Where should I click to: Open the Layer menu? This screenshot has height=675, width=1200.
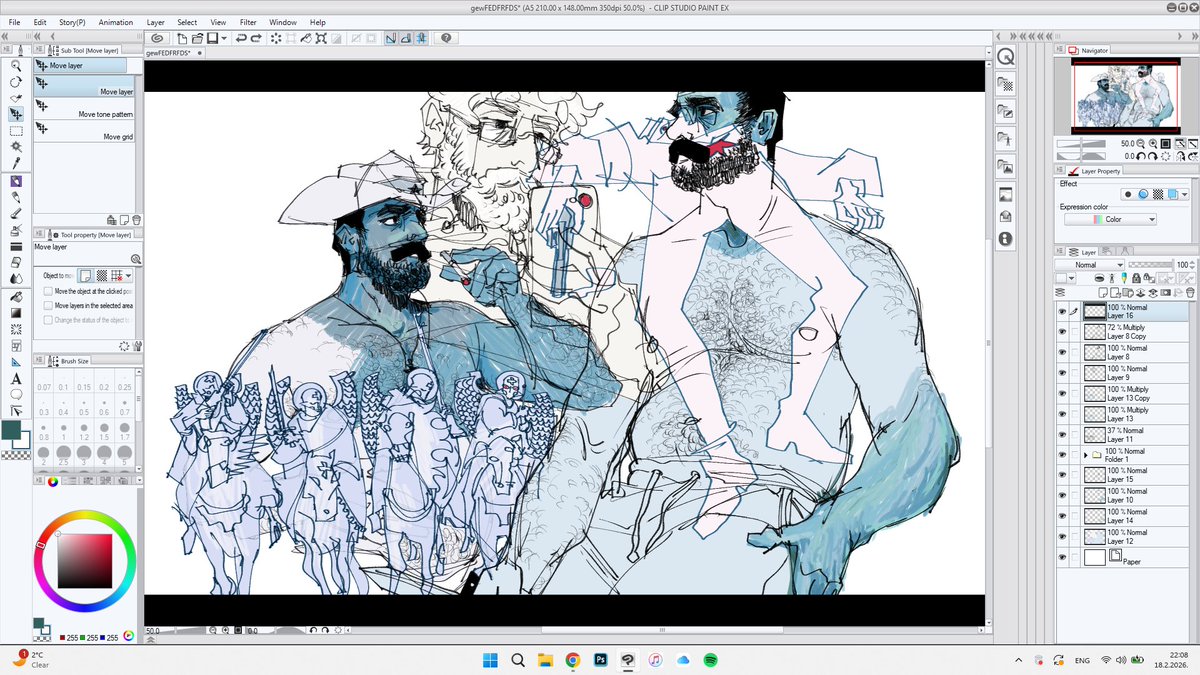pos(155,22)
